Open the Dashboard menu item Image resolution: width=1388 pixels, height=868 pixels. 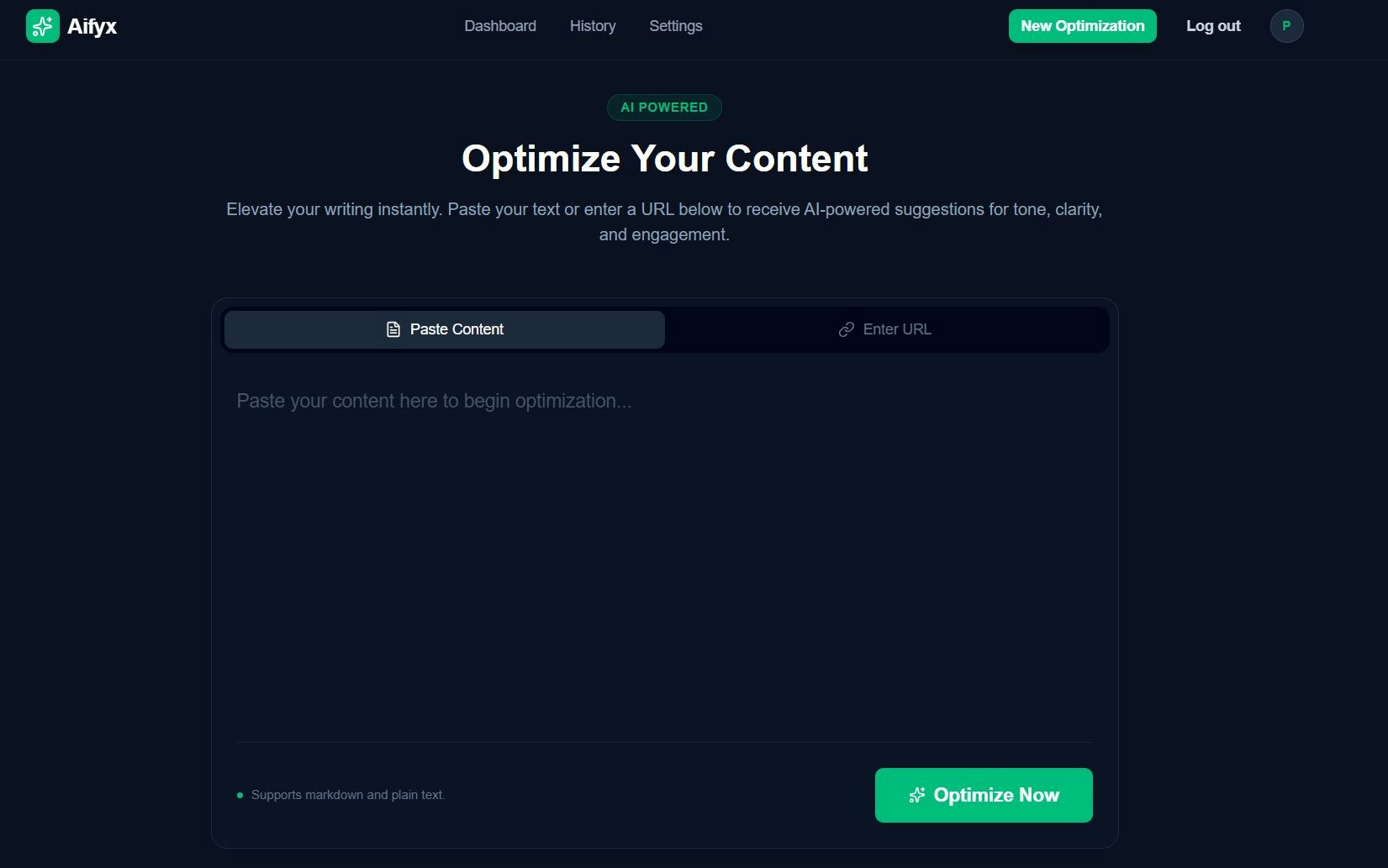[x=500, y=26]
